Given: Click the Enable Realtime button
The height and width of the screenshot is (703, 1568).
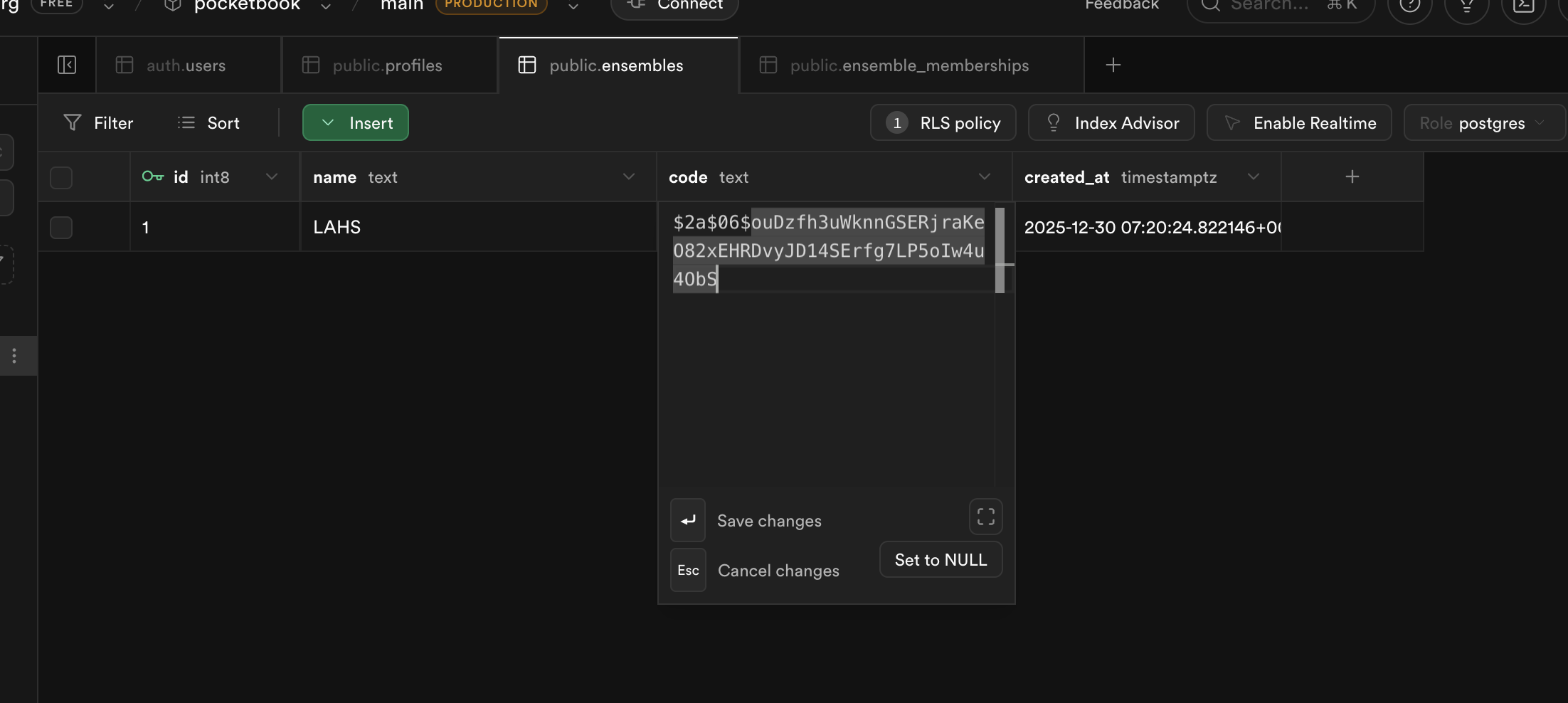Looking at the screenshot, I should tap(1298, 122).
